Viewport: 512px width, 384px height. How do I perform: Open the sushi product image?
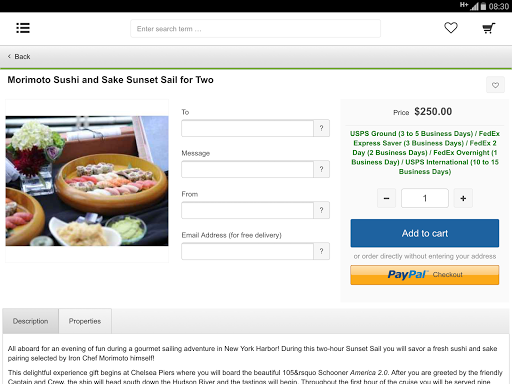(87, 181)
